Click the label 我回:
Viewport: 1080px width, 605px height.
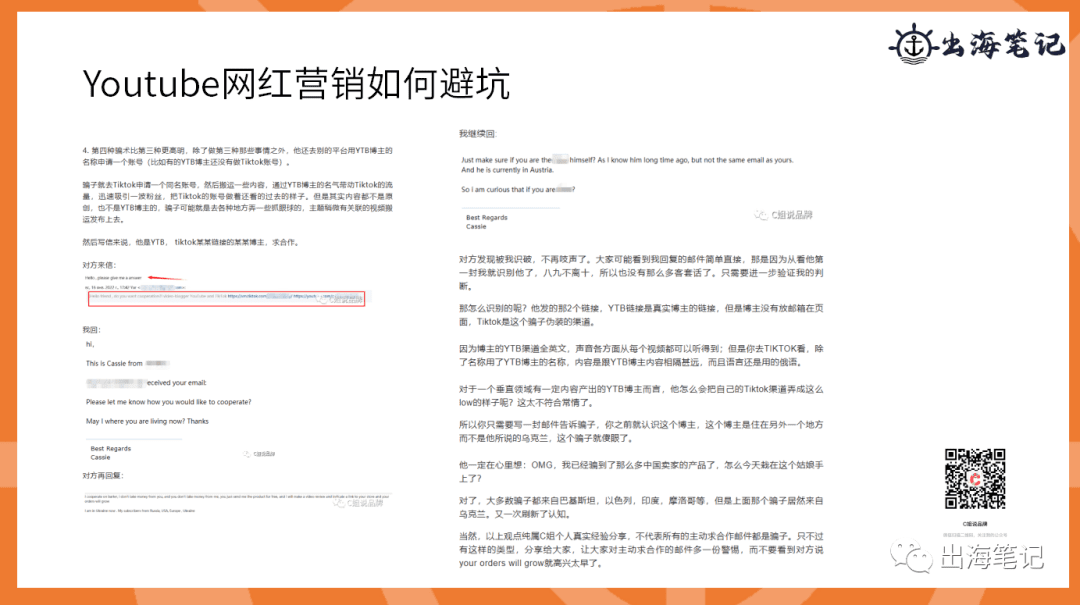click(92, 329)
